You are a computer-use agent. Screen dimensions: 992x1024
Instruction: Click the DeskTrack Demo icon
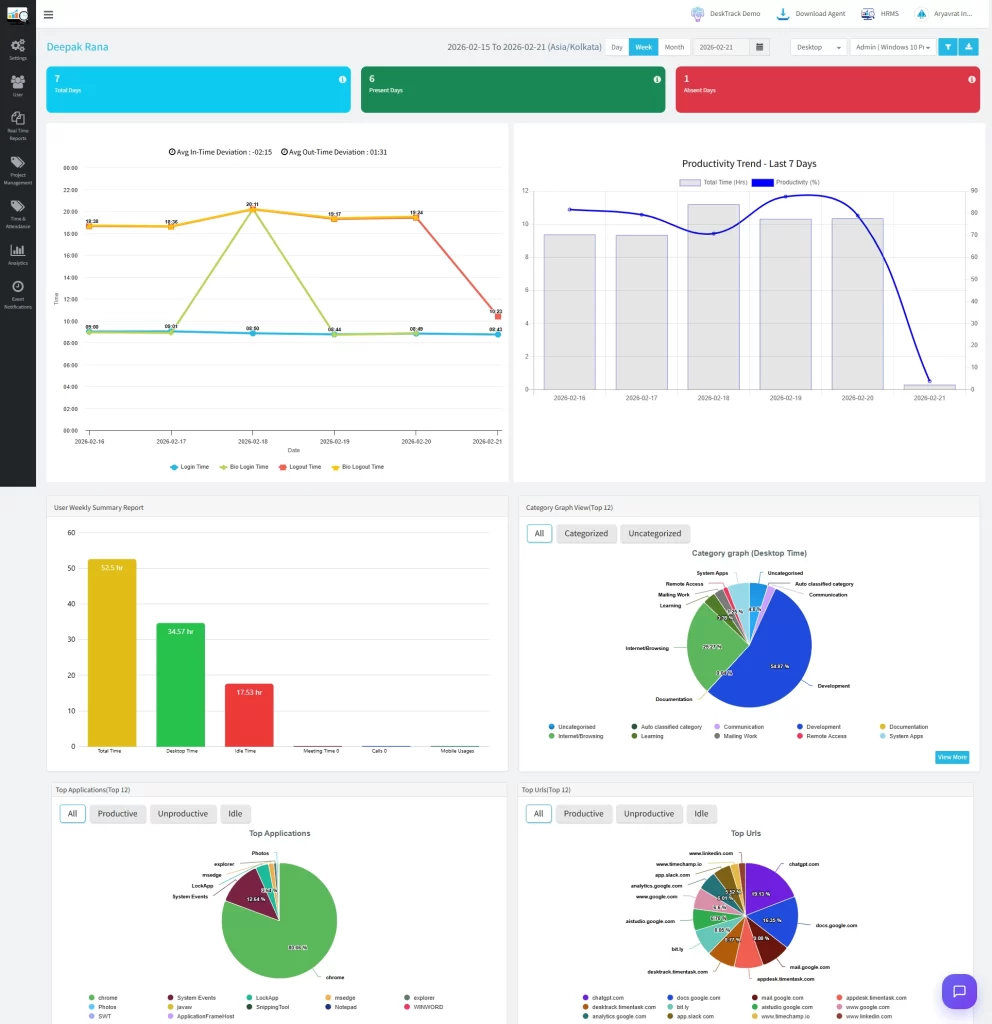click(697, 14)
